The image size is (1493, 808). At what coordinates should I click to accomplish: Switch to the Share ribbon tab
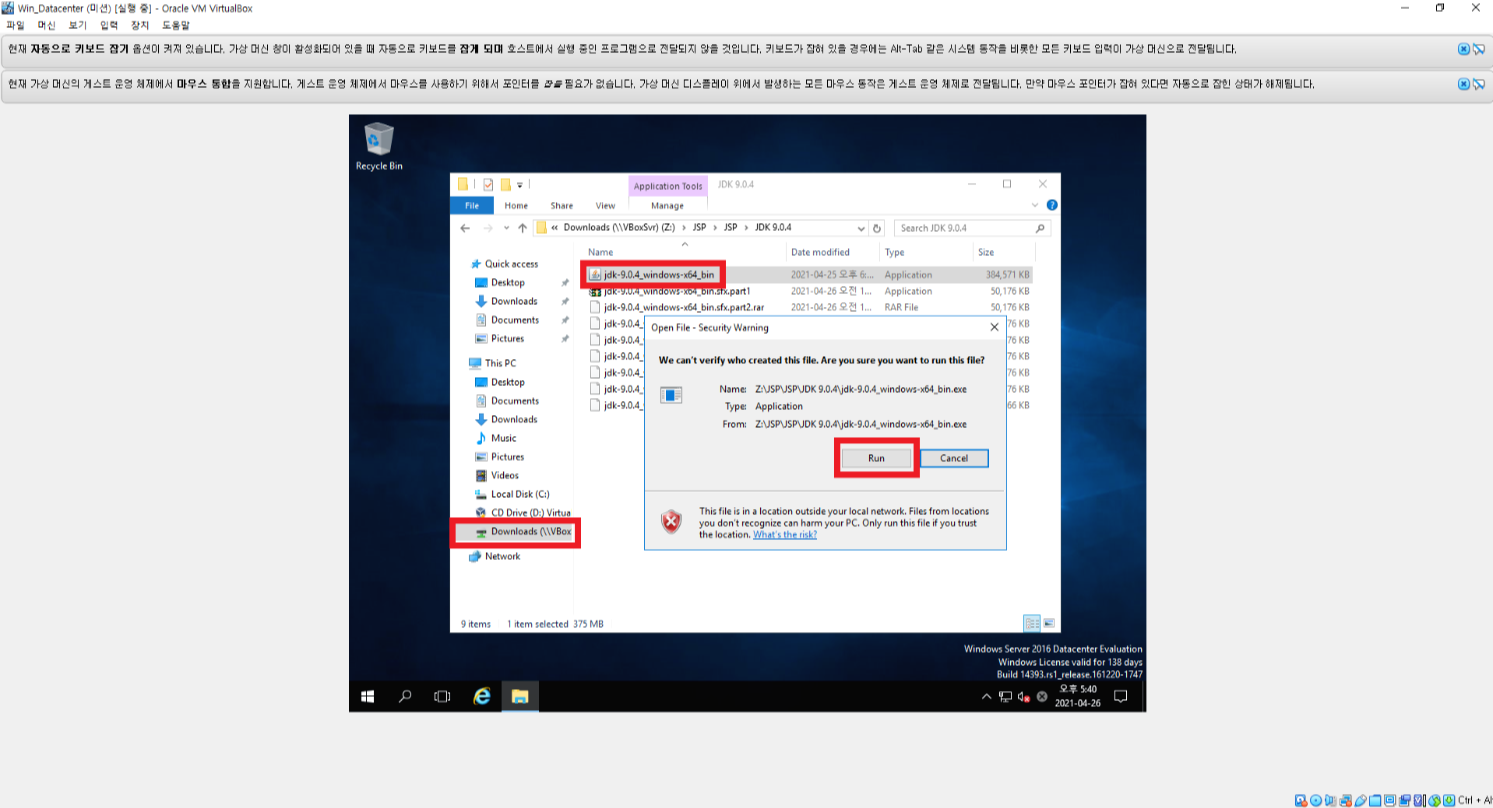(x=562, y=205)
